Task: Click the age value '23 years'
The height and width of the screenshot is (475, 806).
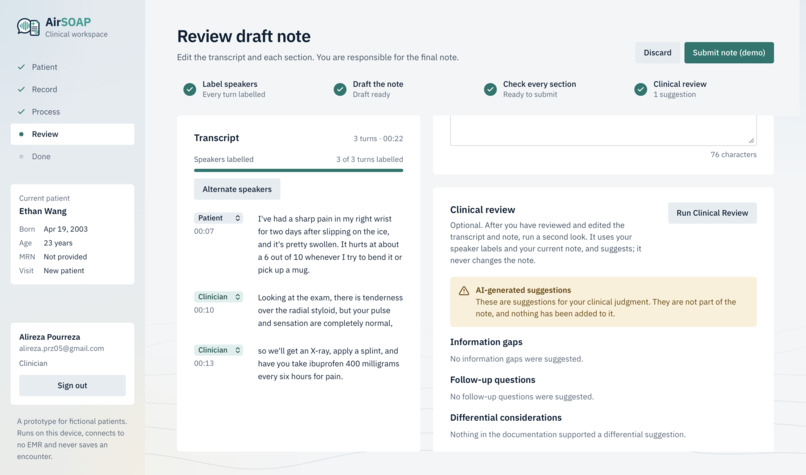Action: pos(58,243)
